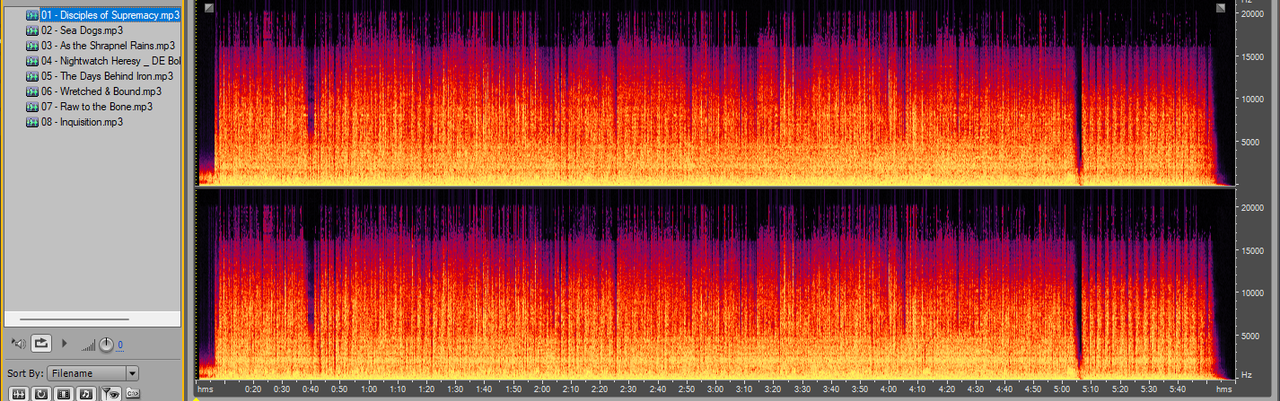Open the Sort By Filename dropdown

tap(93, 373)
